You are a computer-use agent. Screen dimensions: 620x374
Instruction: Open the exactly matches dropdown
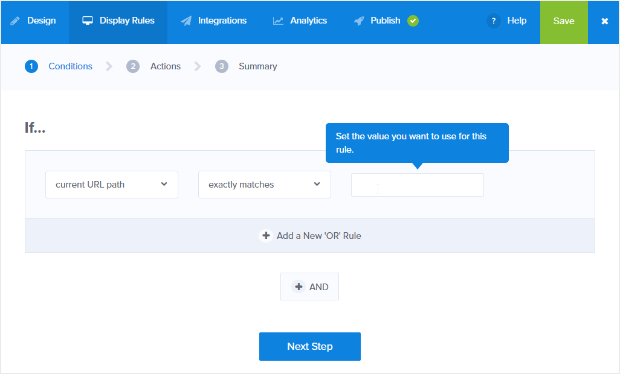pyautogui.click(x=264, y=185)
